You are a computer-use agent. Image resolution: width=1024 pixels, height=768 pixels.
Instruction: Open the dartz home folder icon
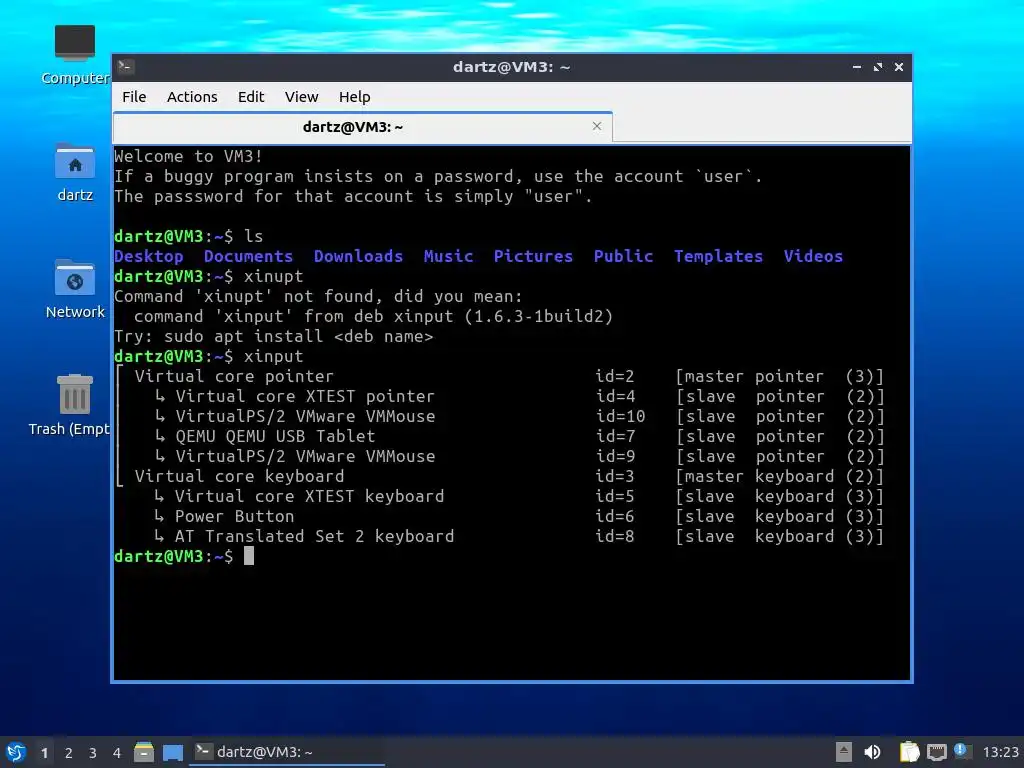(x=74, y=172)
